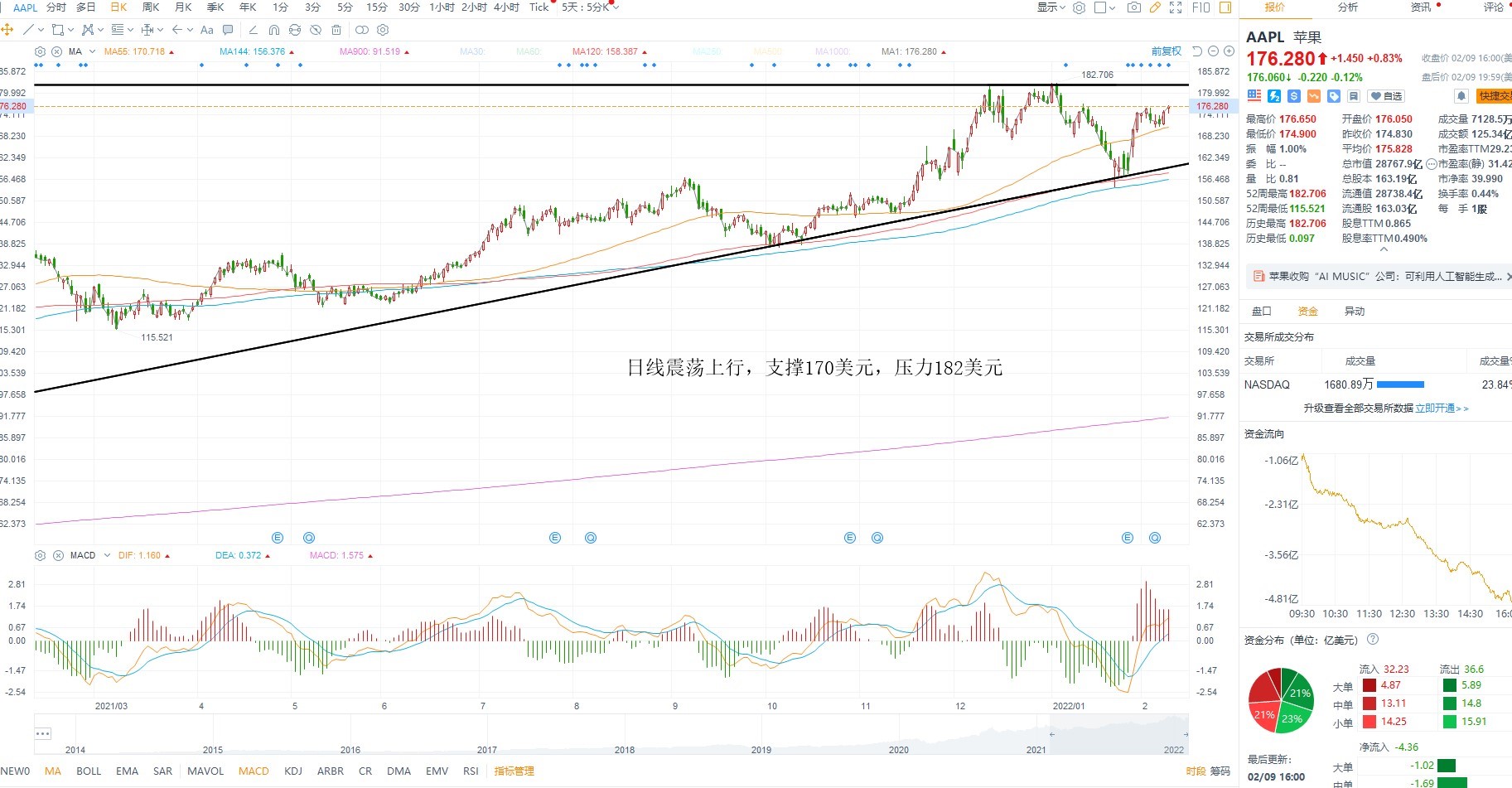Image resolution: width=1512 pixels, height=788 pixels.
Task: Open chart settings gear next to 显示
Action: click(x=1079, y=7)
